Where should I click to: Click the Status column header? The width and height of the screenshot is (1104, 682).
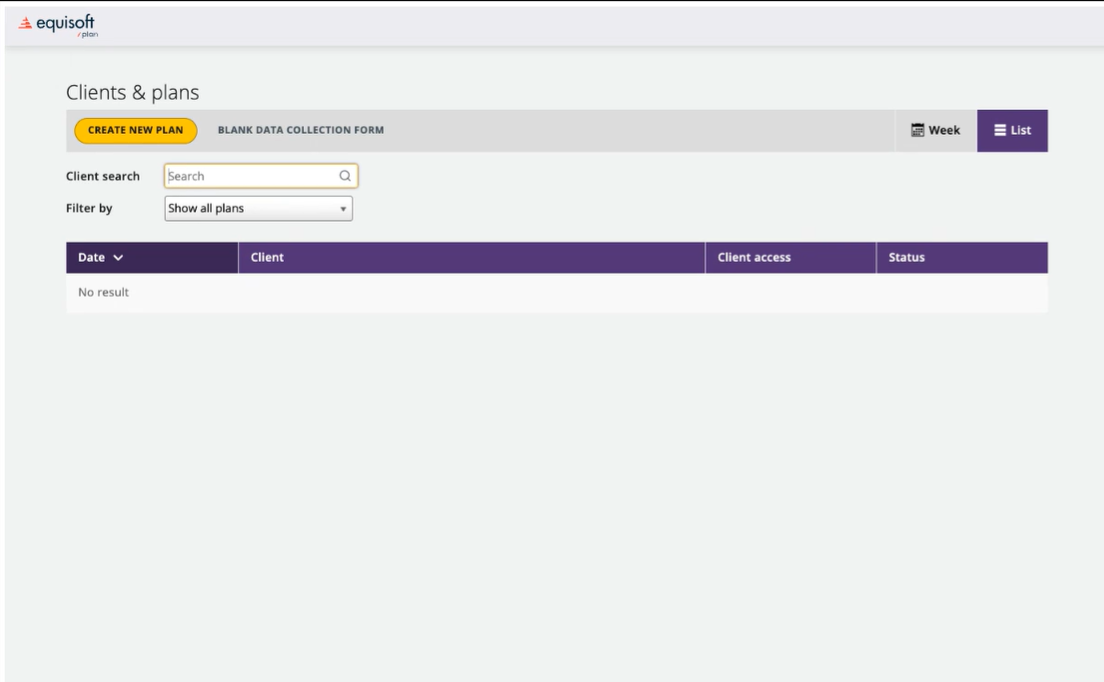(x=904, y=258)
